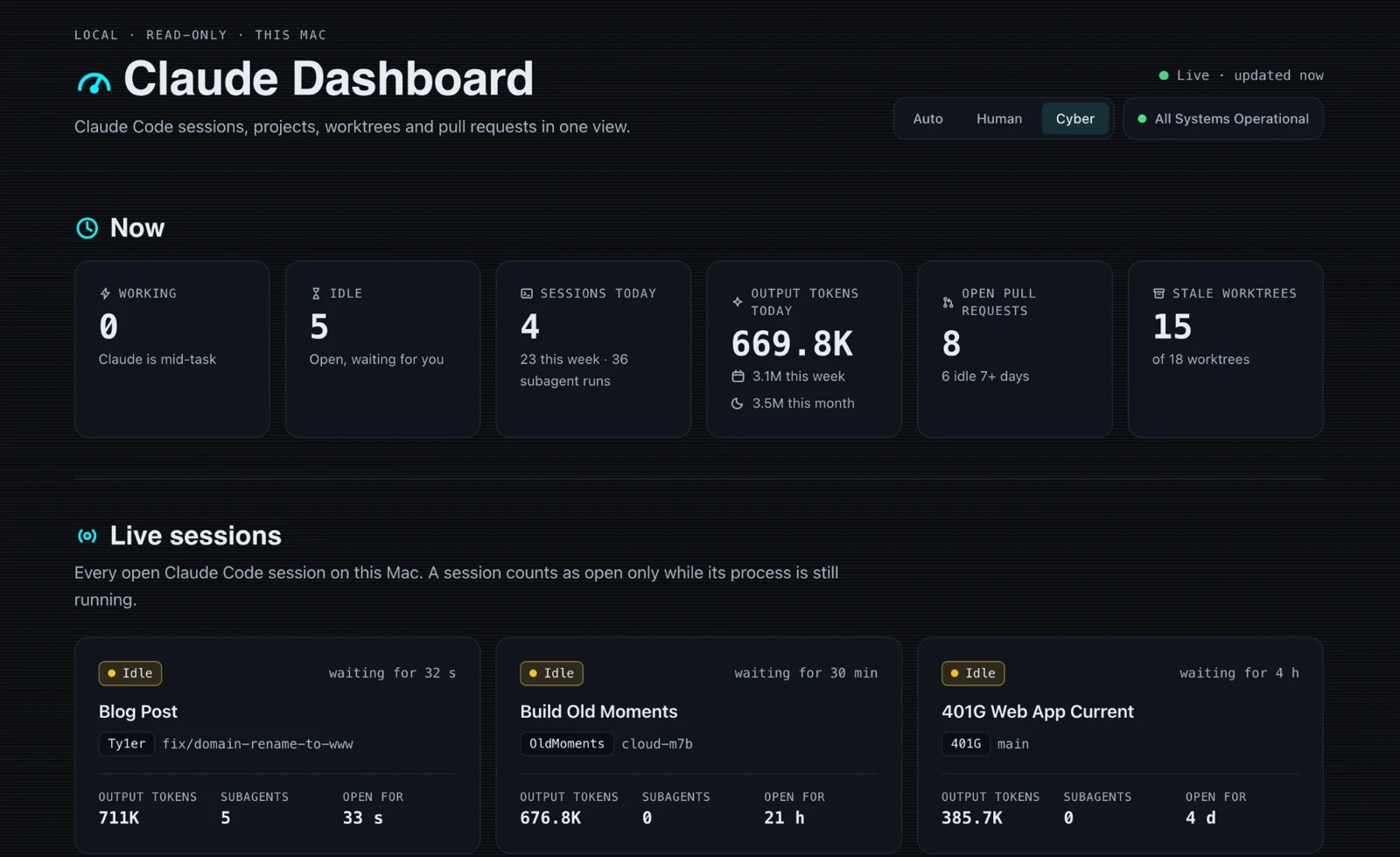1400x857 pixels.
Task: Click 'waiting for 30 min' text
Action: (x=806, y=673)
